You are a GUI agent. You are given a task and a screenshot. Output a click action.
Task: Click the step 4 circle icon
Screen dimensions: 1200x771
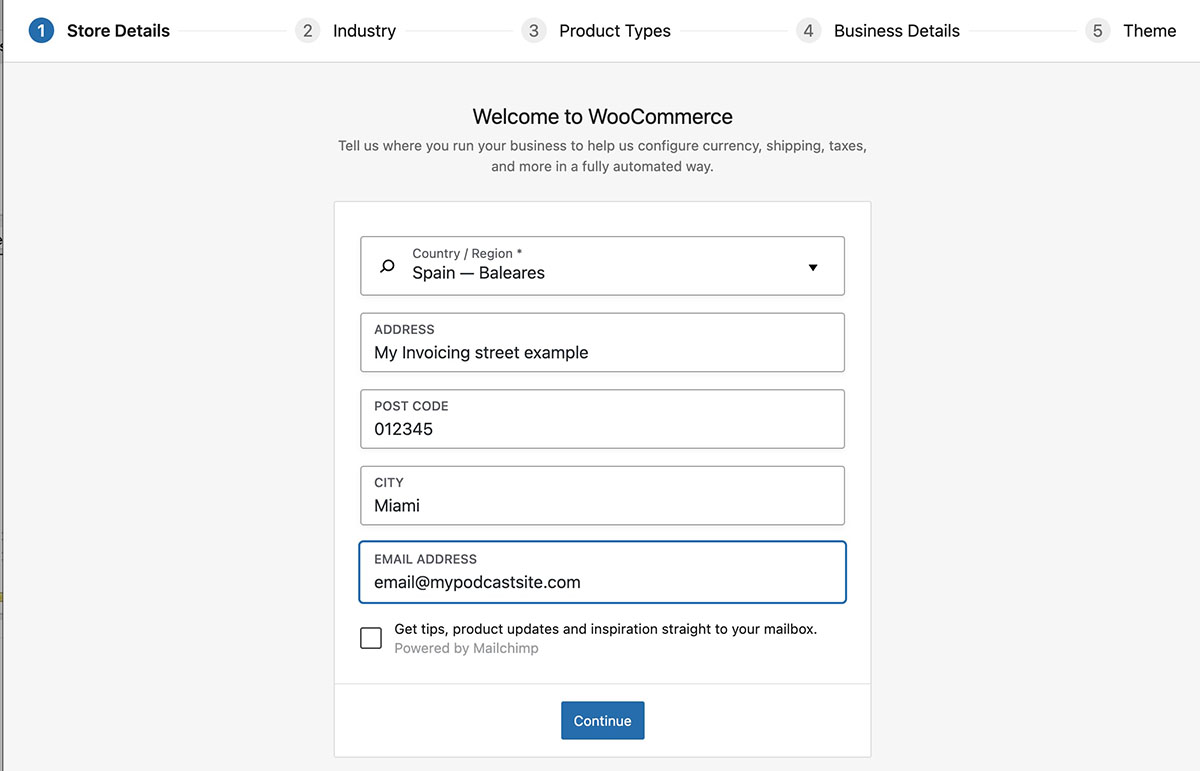pyautogui.click(x=808, y=31)
